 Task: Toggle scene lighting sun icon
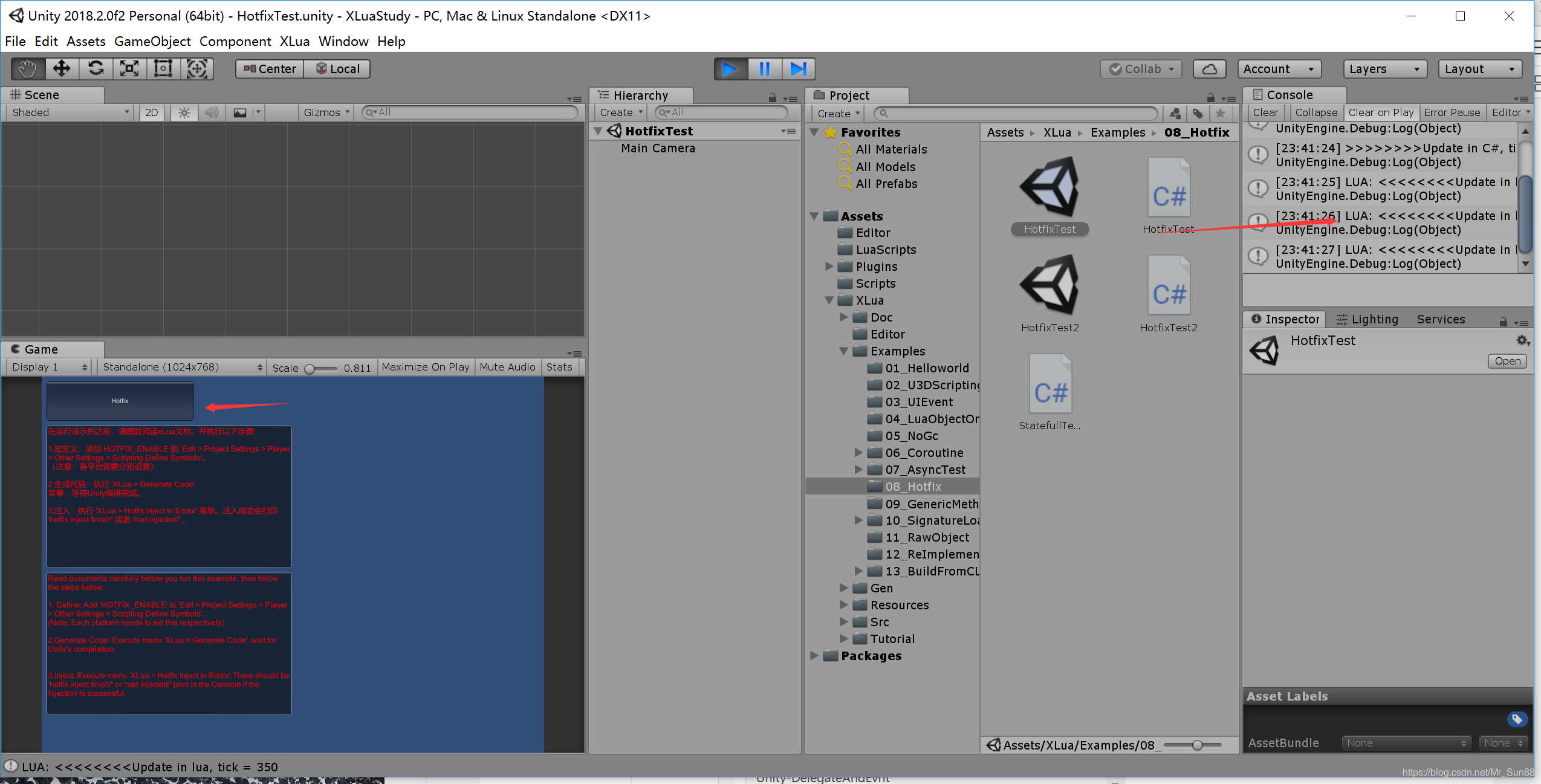(x=184, y=112)
